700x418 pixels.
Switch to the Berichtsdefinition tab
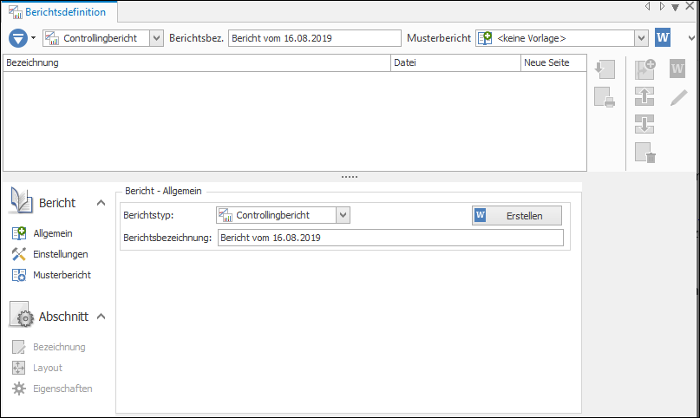click(x=60, y=12)
